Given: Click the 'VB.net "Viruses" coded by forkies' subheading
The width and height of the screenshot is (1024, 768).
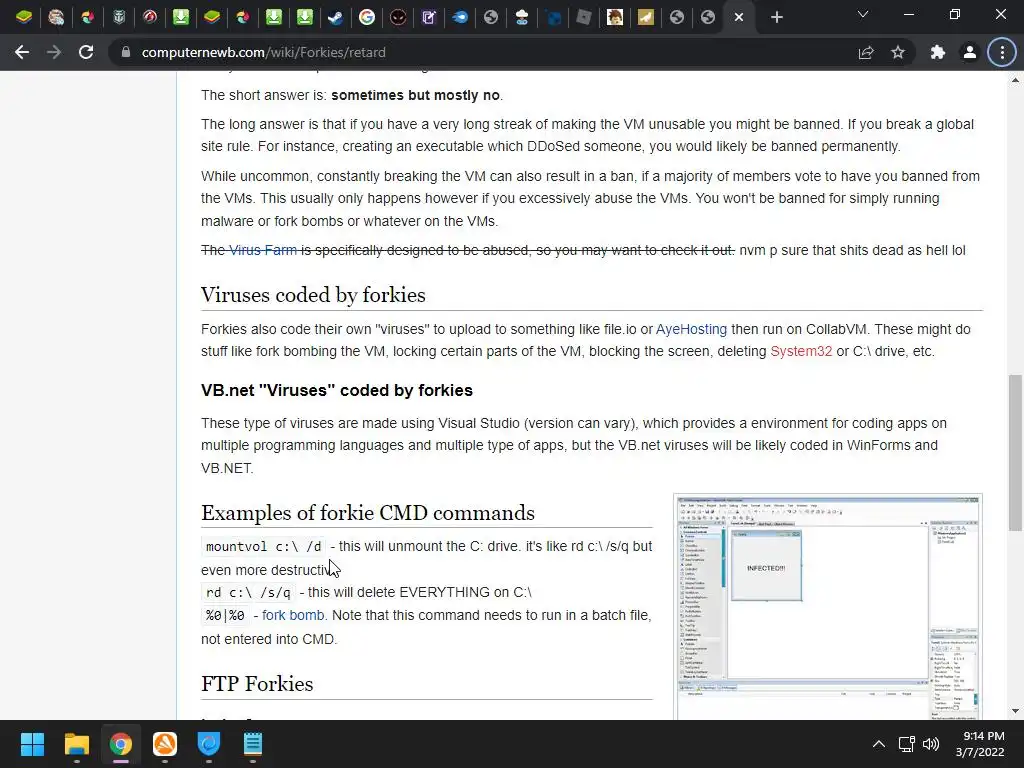Looking at the screenshot, I should click(336, 390).
